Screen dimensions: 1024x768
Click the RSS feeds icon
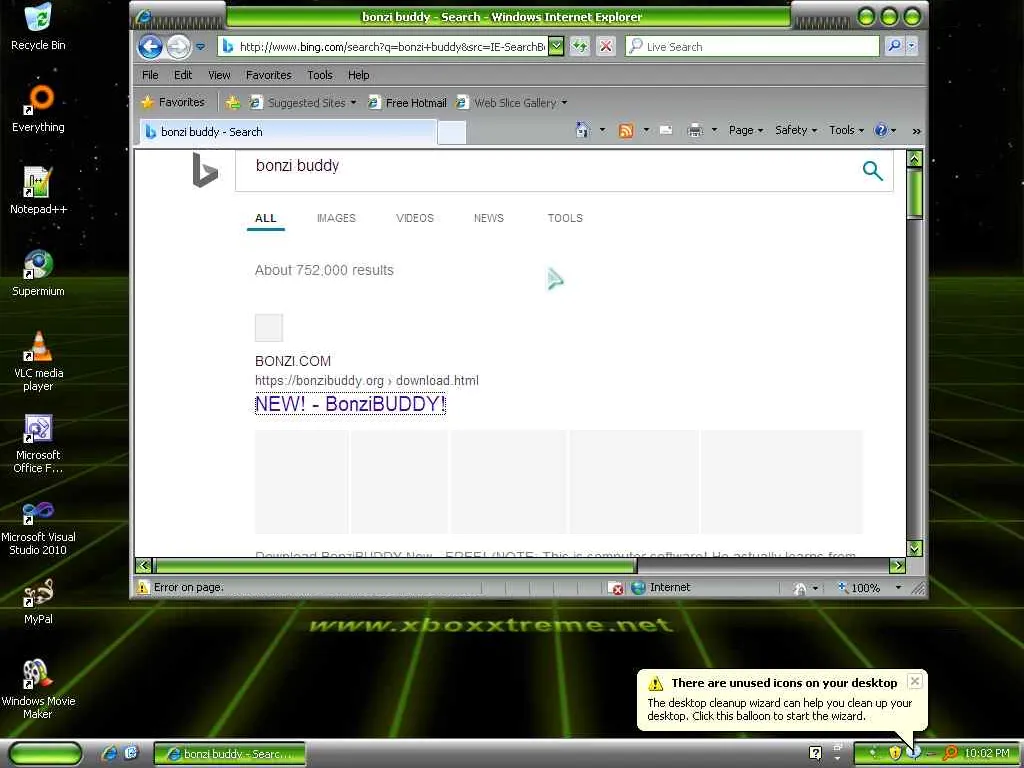(626, 131)
